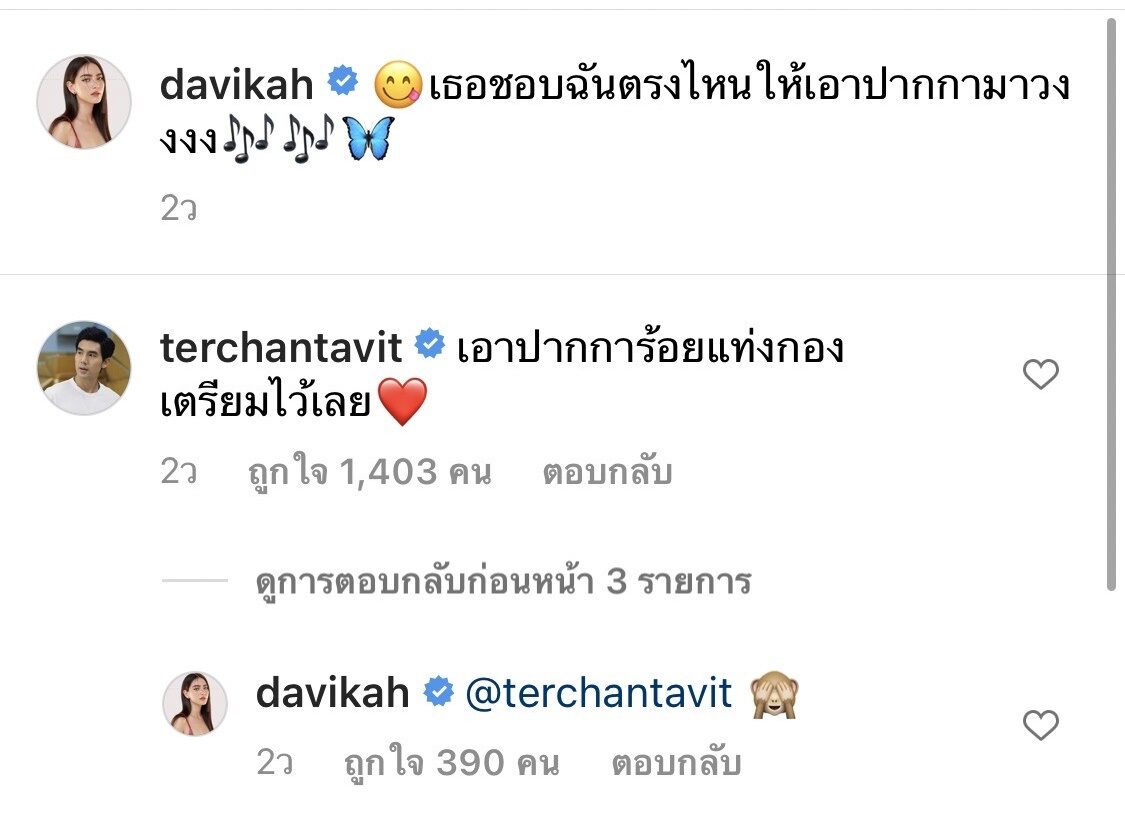Click ตอบกลับ under davikah's reply

pyautogui.click(x=676, y=763)
